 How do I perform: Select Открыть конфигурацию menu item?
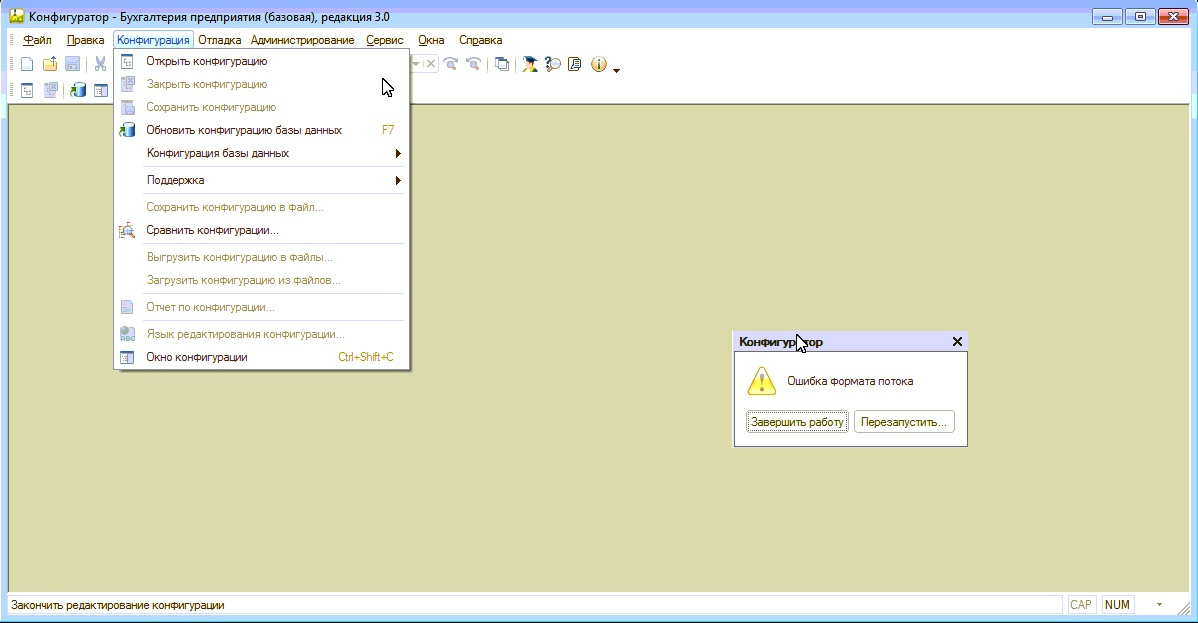(261, 61)
